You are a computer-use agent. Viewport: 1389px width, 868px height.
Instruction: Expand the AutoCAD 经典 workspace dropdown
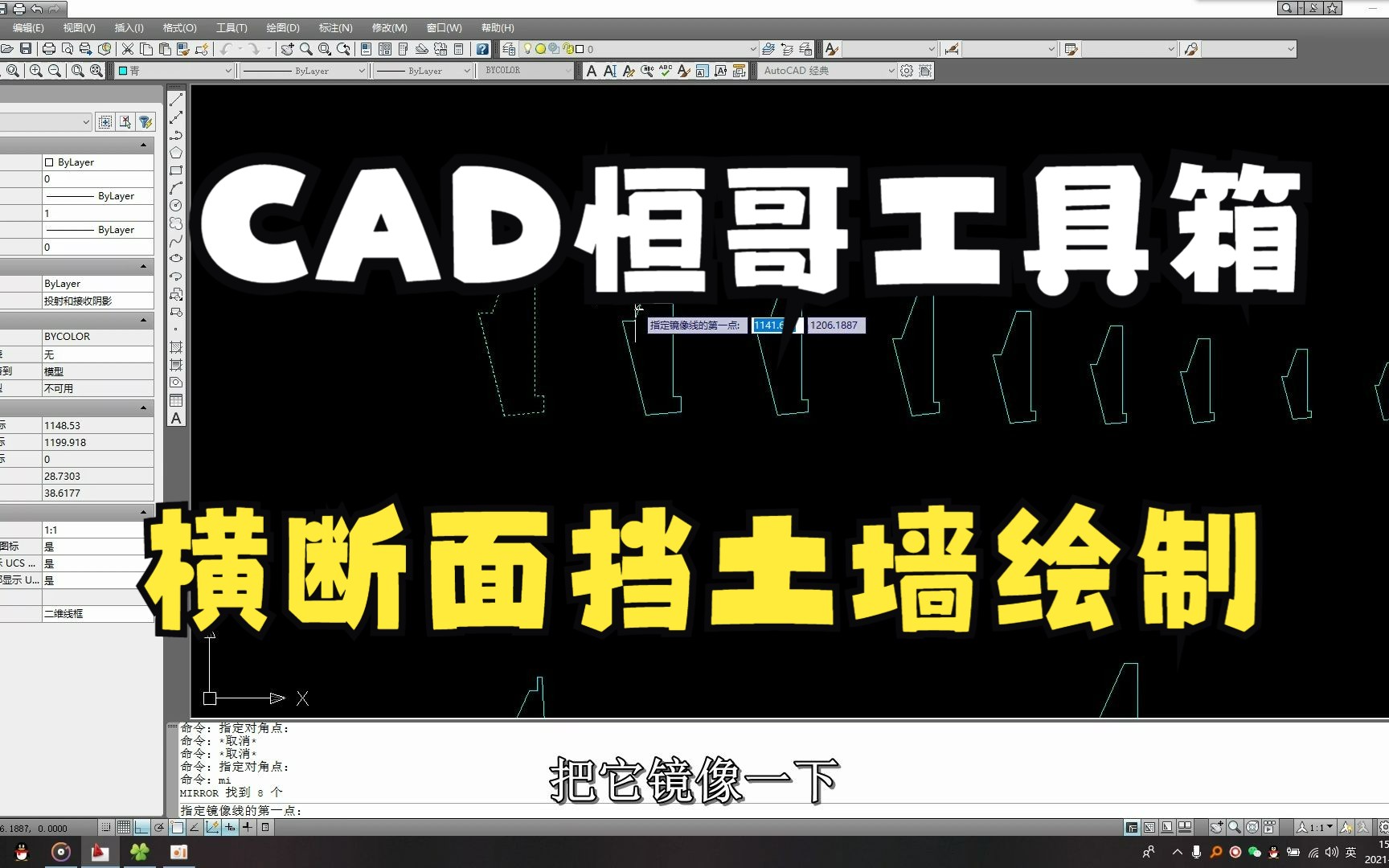(891, 71)
